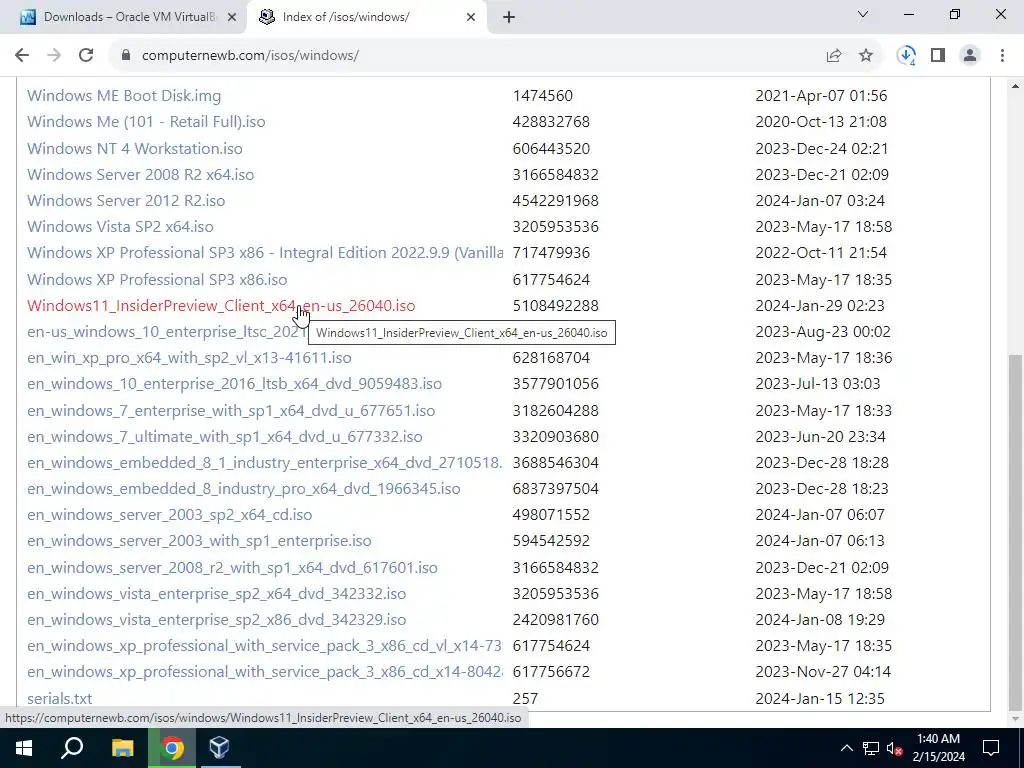The height and width of the screenshot is (768, 1024).
Task: Open File Explorer from taskbar
Action: click(122, 748)
